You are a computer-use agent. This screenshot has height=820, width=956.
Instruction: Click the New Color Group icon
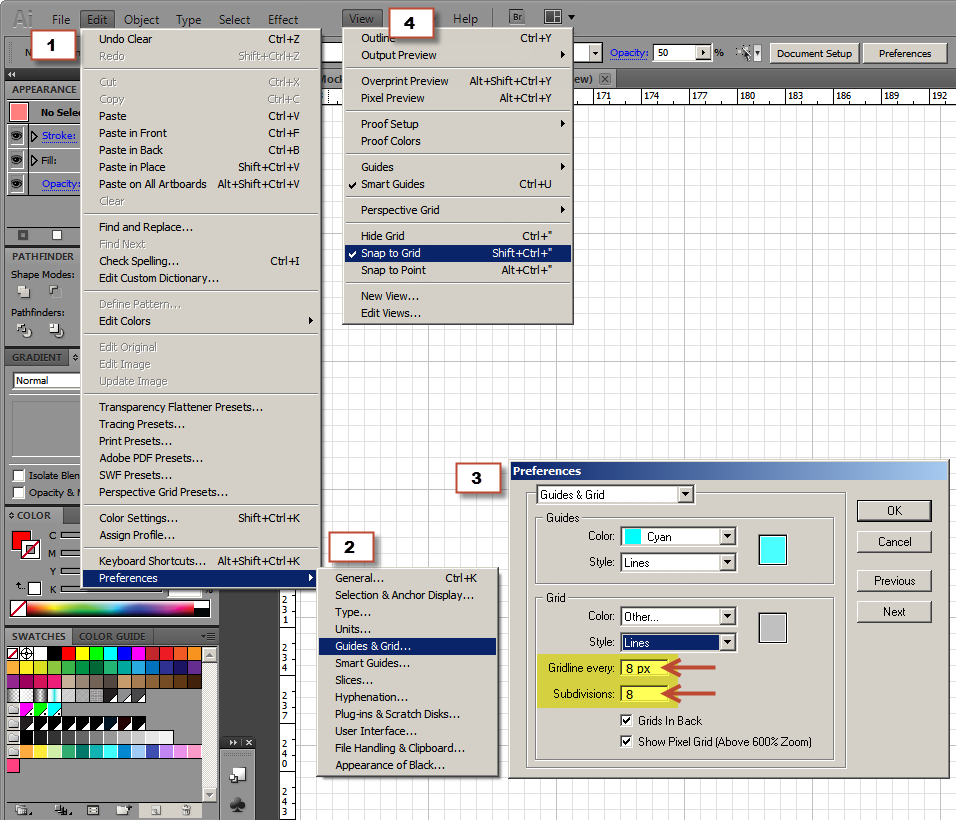pyautogui.click(x=124, y=810)
